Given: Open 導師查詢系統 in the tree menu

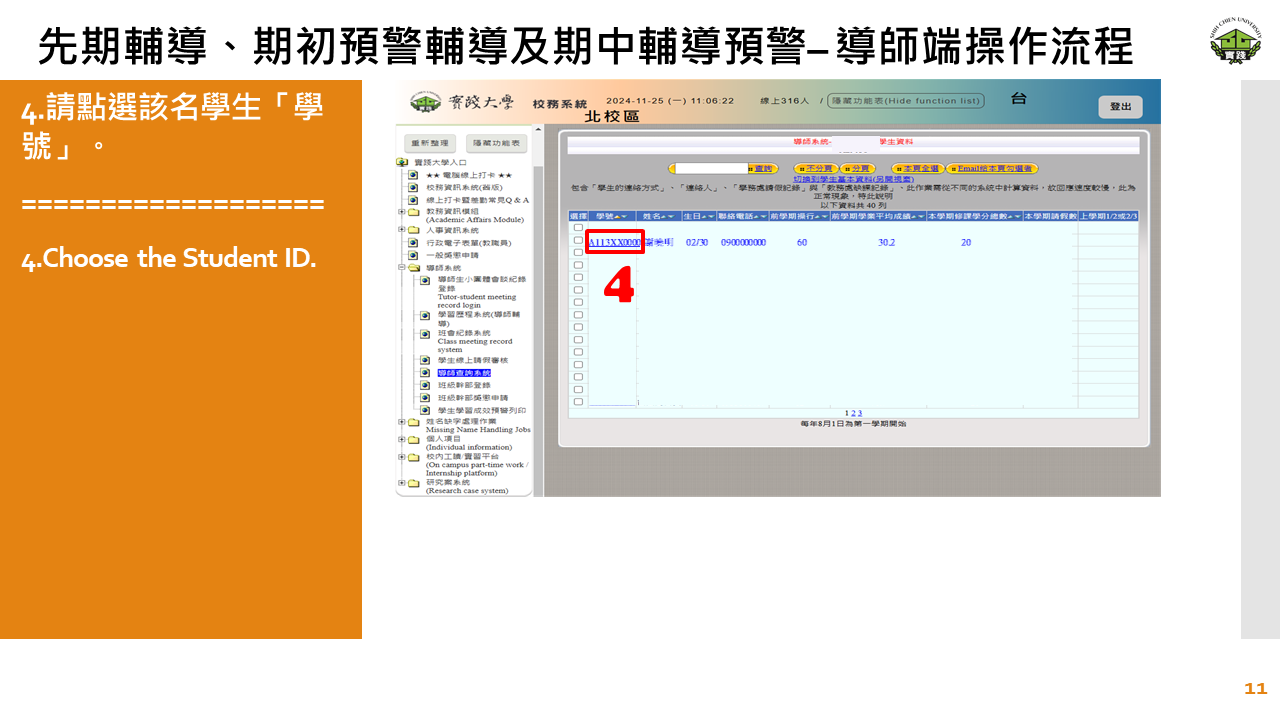Looking at the screenshot, I should tap(464, 373).
